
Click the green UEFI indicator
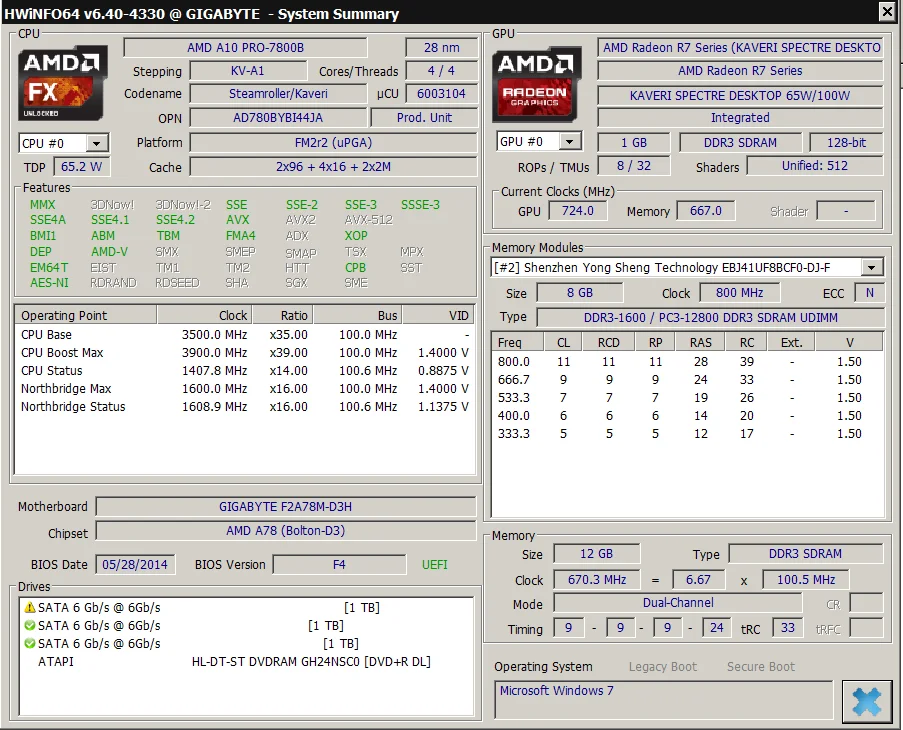(435, 565)
